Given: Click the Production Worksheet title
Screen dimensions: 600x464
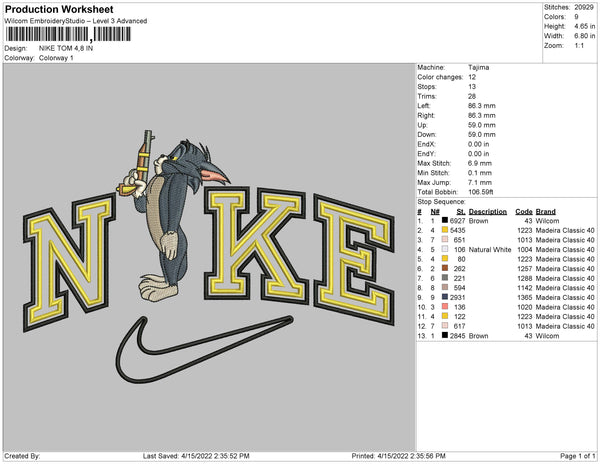Looking at the screenshot, I should [59, 9].
